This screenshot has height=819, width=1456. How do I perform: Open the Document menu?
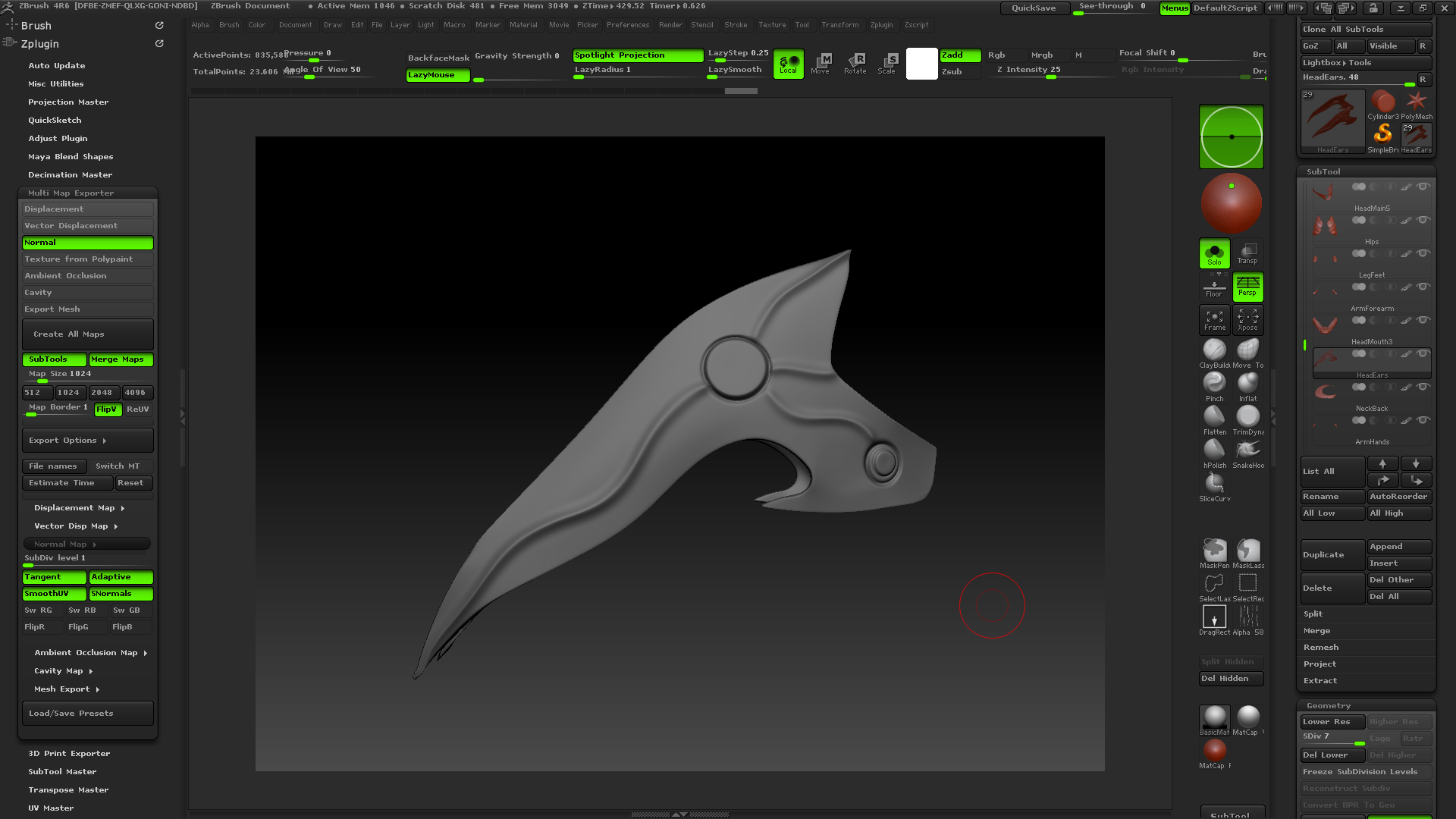tap(295, 25)
